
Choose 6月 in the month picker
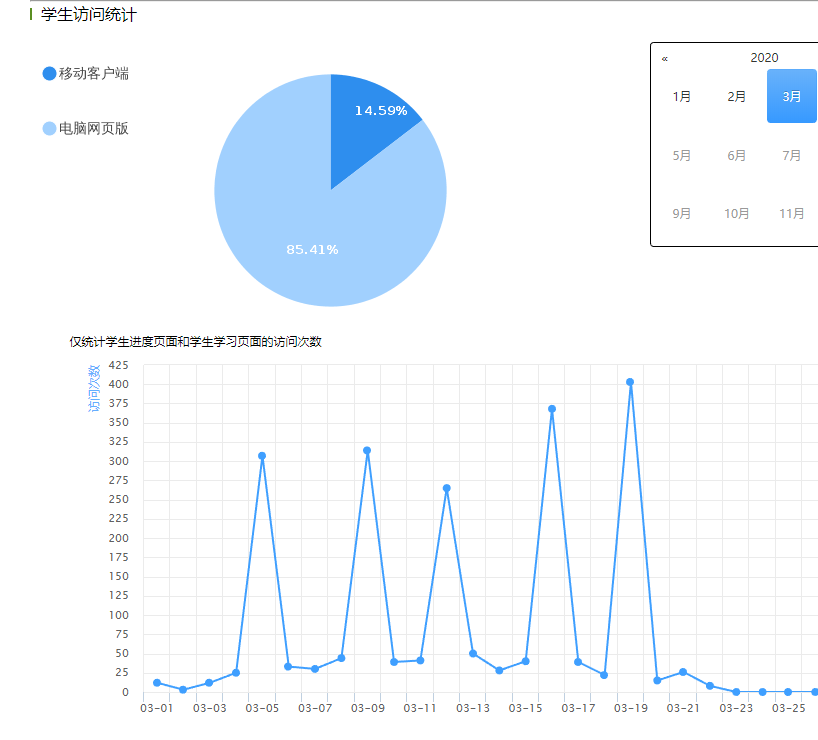click(x=737, y=155)
